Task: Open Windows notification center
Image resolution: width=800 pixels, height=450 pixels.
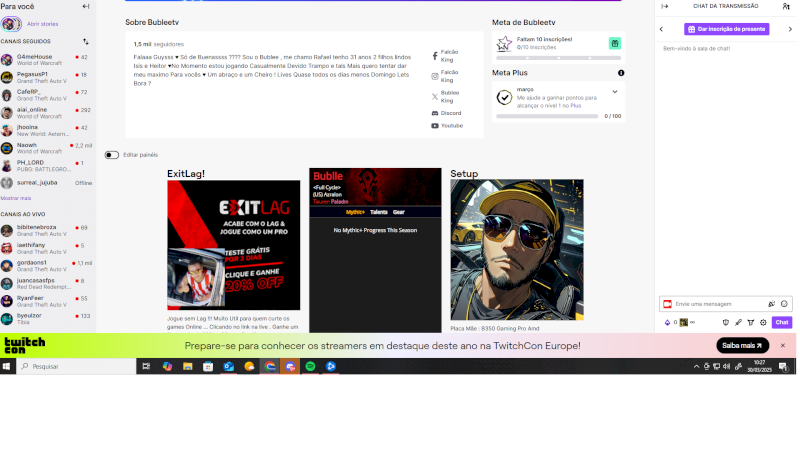Action: 784,366
